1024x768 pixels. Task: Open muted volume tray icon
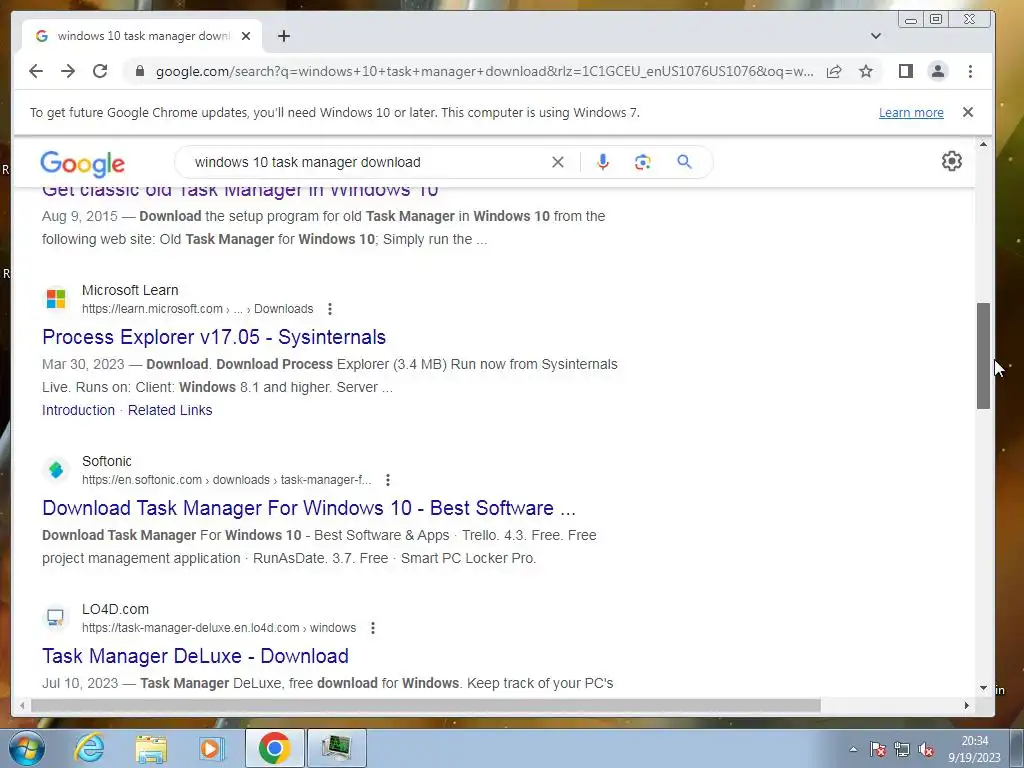(926, 749)
